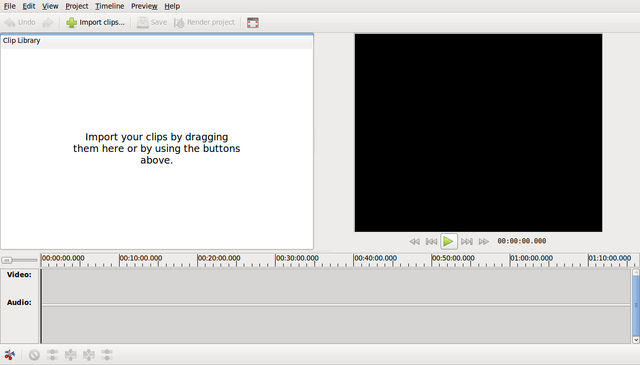Click the green plus Import clips icon

click(71, 22)
